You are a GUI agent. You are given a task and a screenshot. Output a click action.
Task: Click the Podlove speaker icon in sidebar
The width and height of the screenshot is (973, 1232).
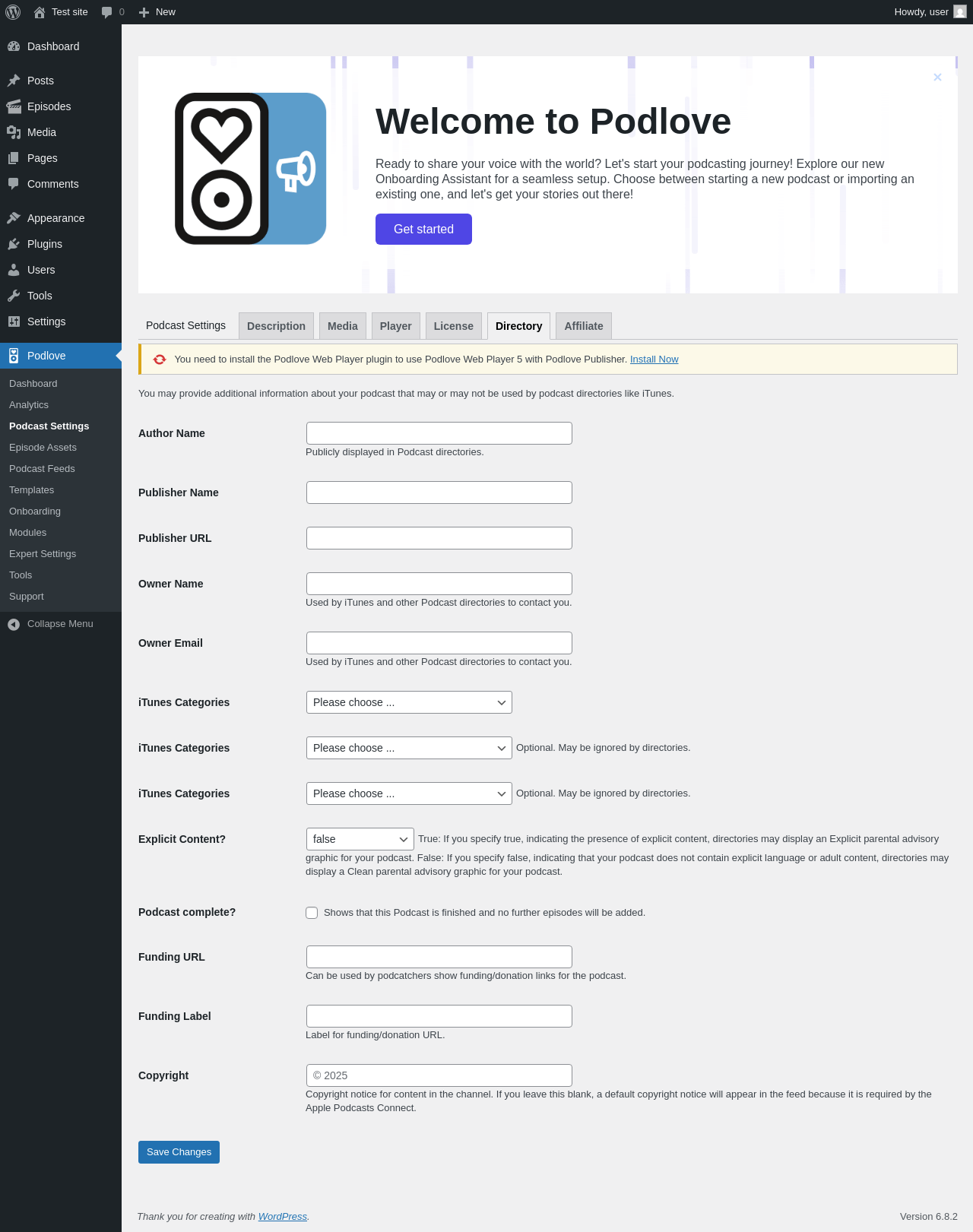(x=14, y=356)
